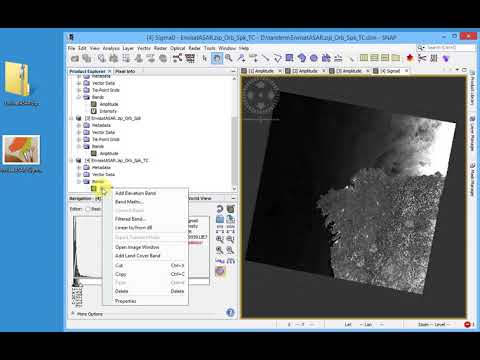Expand Tie-Point Grids under product [3]
Image resolution: width=480 pixels, height=360 pixels.
coord(79,139)
